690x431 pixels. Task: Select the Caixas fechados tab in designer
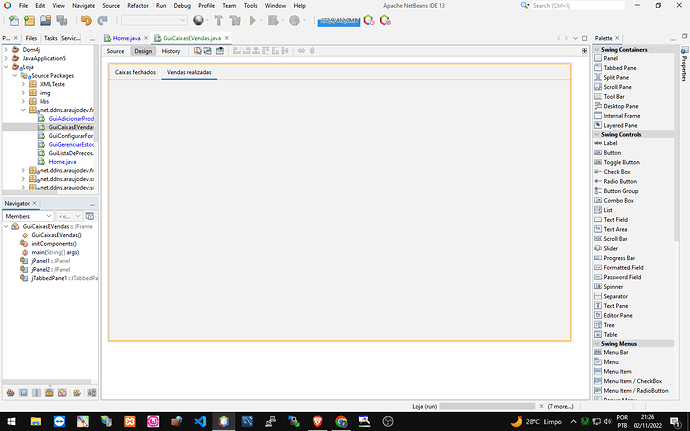(135, 72)
